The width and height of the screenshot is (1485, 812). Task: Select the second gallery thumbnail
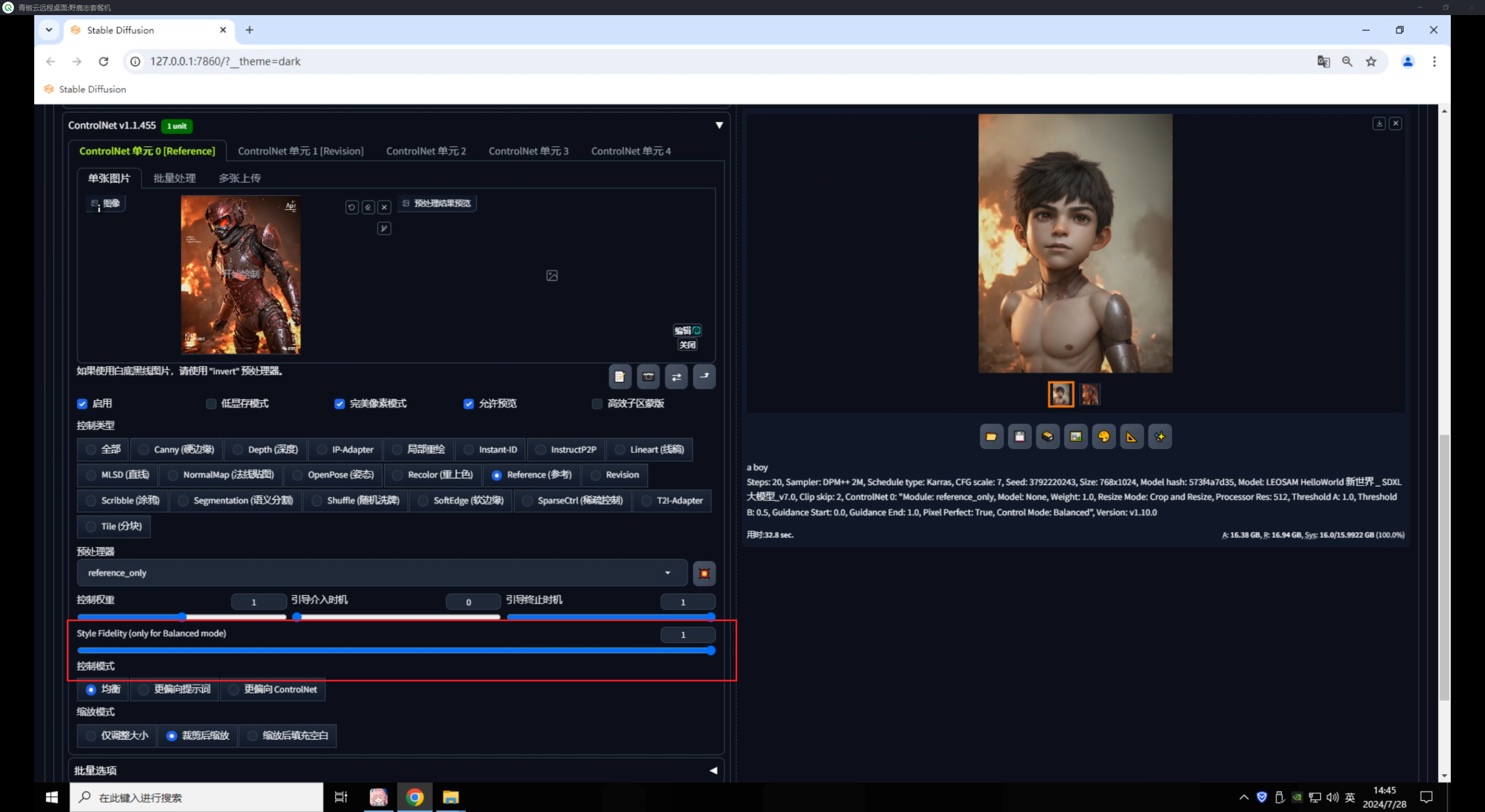pos(1090,394)
